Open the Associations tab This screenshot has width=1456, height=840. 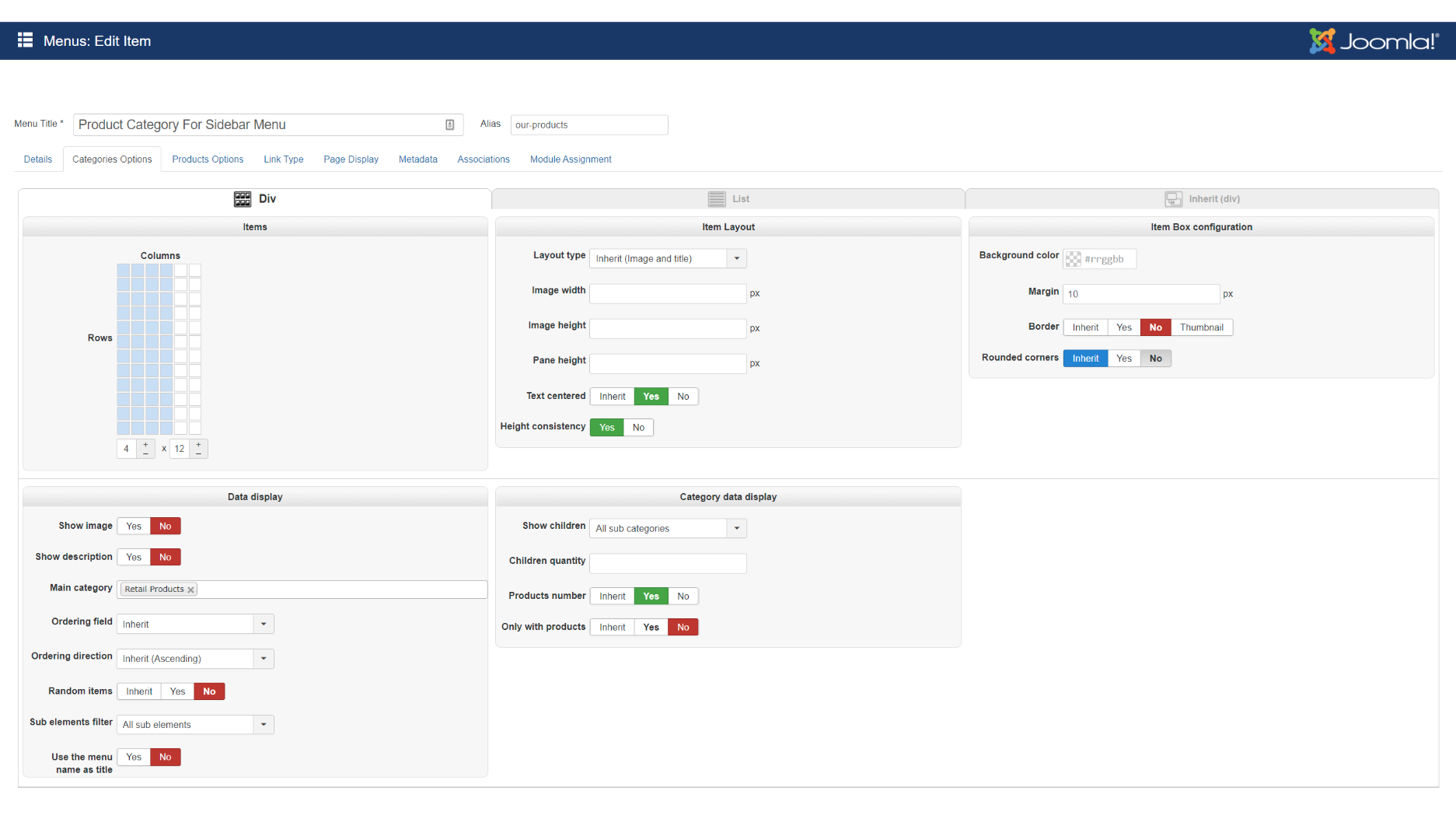pos(484,159)
